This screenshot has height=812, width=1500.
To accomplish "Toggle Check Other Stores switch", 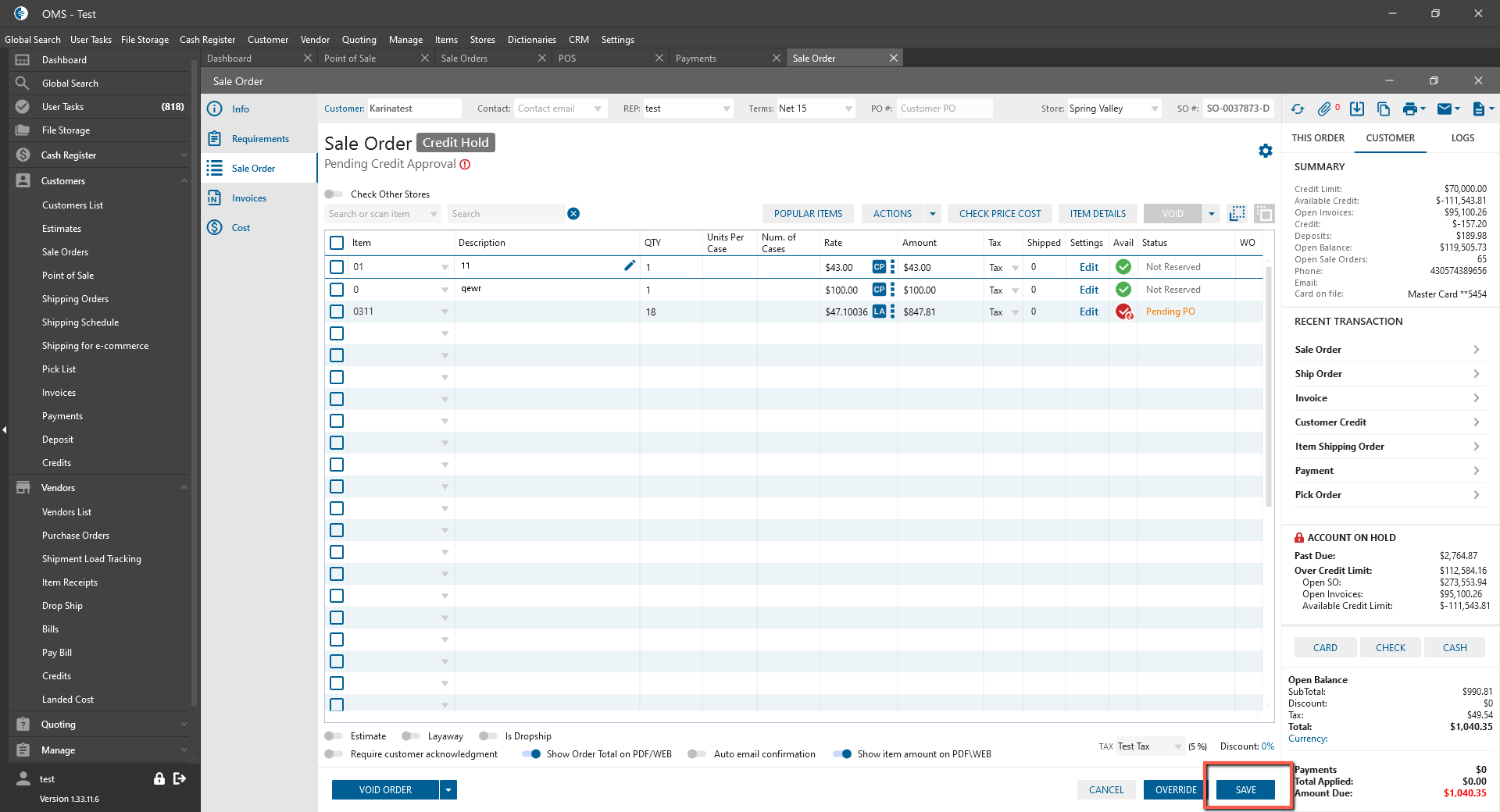I will [334, 194].
